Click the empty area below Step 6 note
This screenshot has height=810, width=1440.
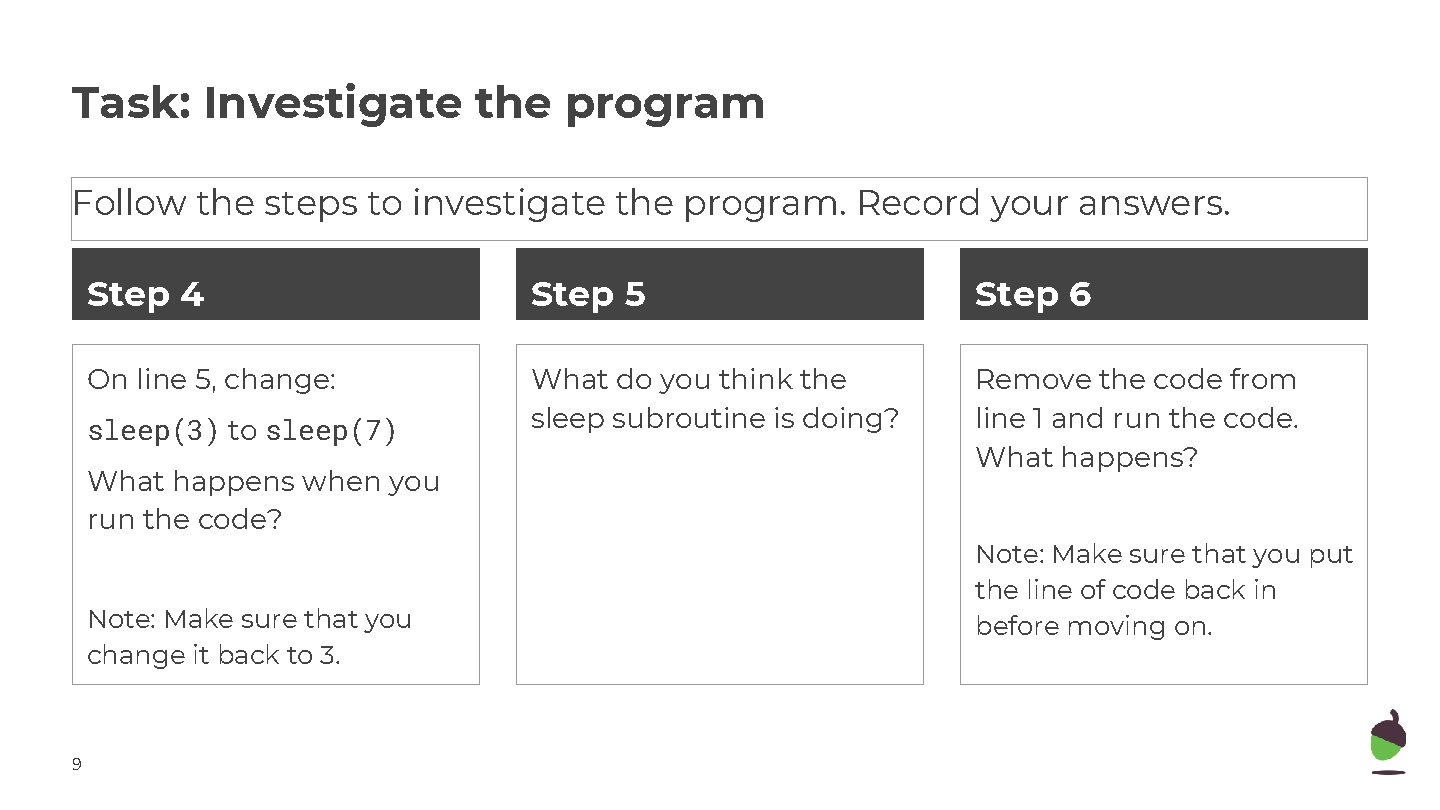click(1163, 663)
